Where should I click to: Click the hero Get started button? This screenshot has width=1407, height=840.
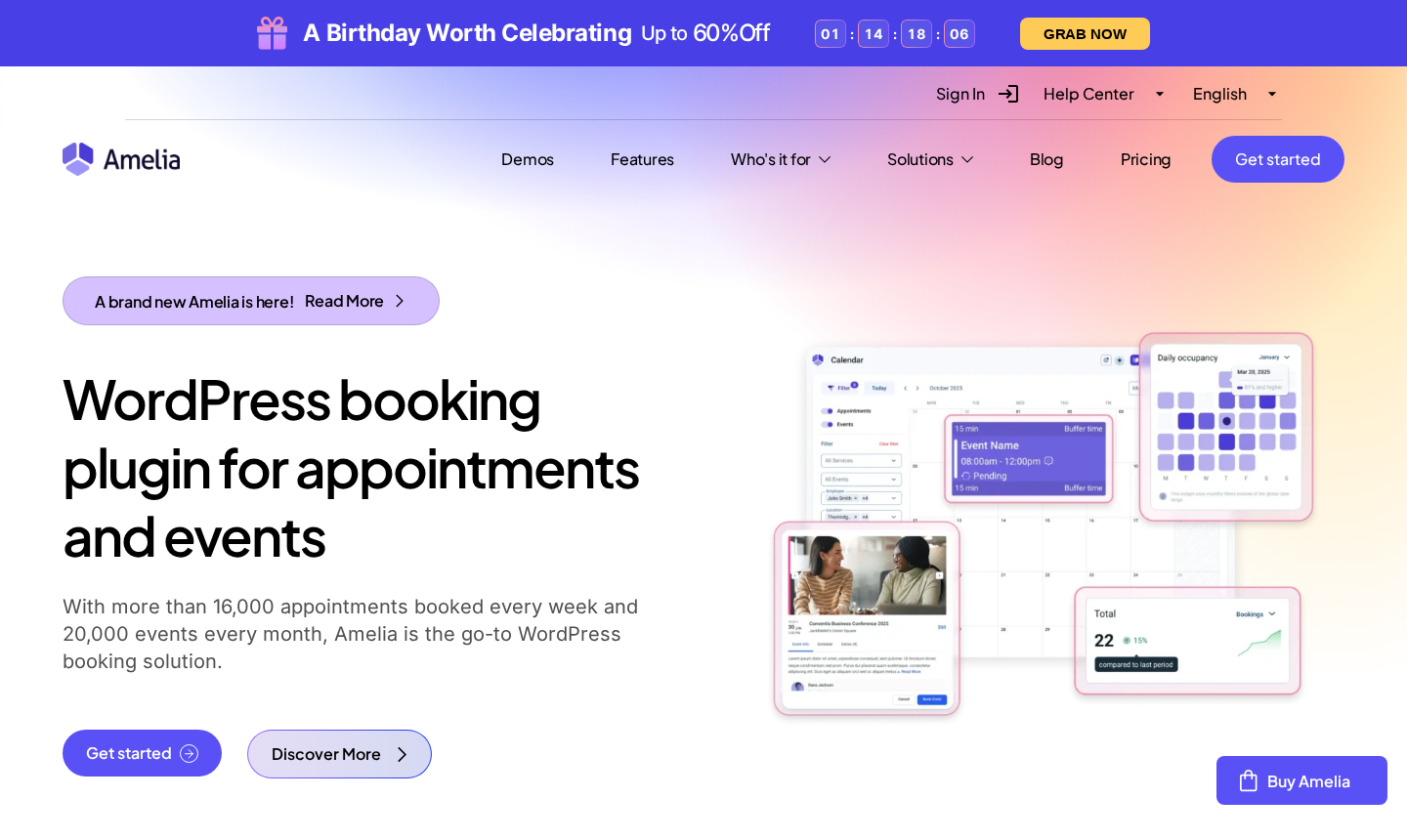pyautogui.click(x=142, y=753)
